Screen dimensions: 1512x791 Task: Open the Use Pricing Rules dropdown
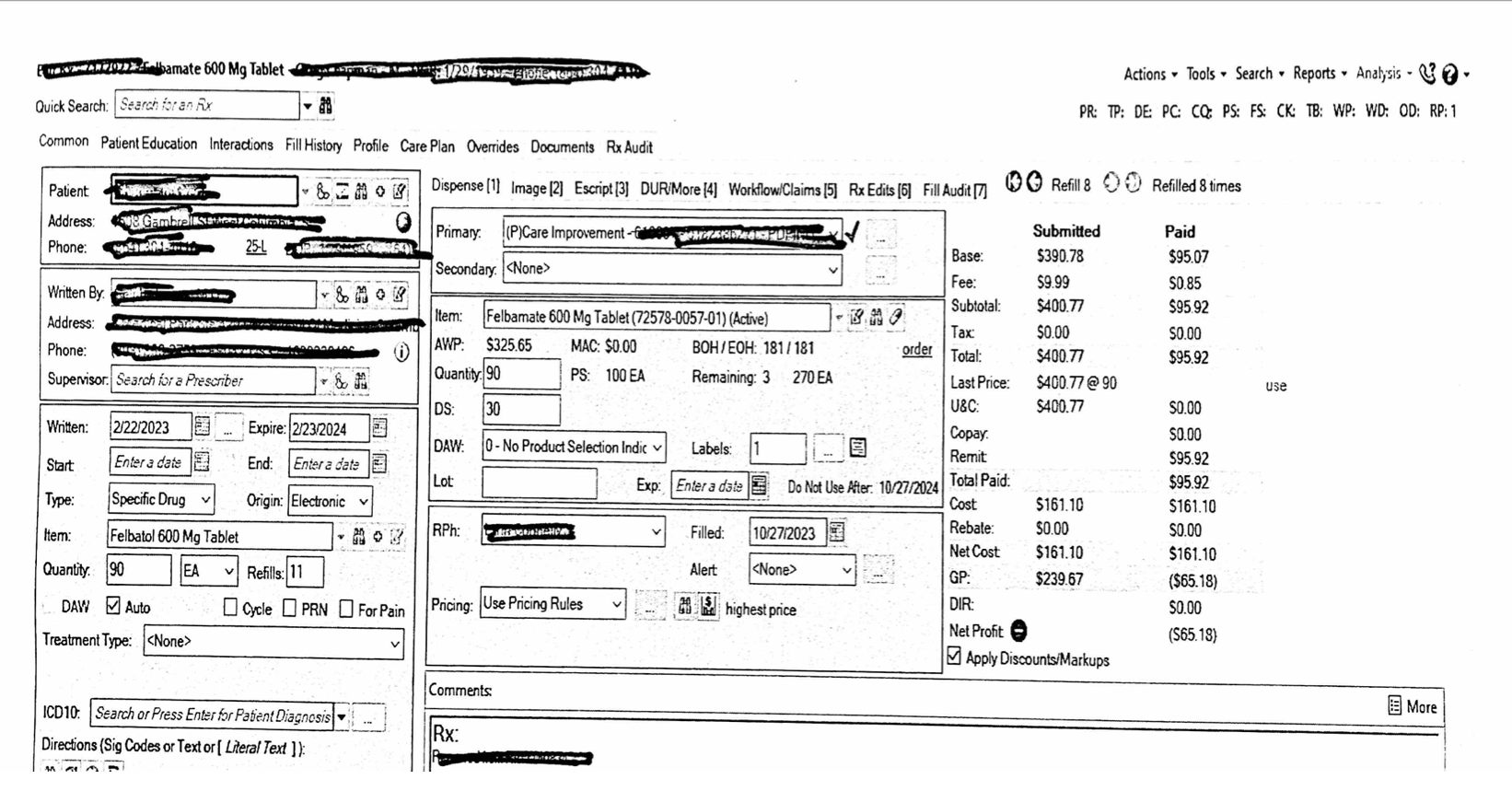[x=616, y=604]
